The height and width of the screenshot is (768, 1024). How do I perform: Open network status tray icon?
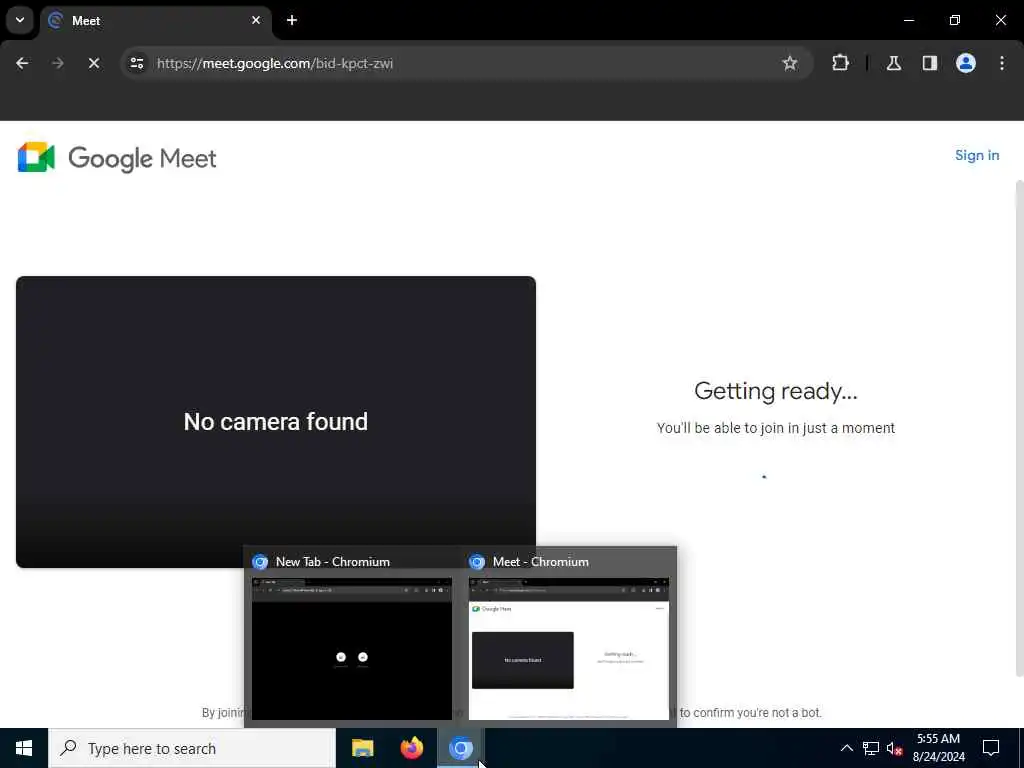[871, 748]
